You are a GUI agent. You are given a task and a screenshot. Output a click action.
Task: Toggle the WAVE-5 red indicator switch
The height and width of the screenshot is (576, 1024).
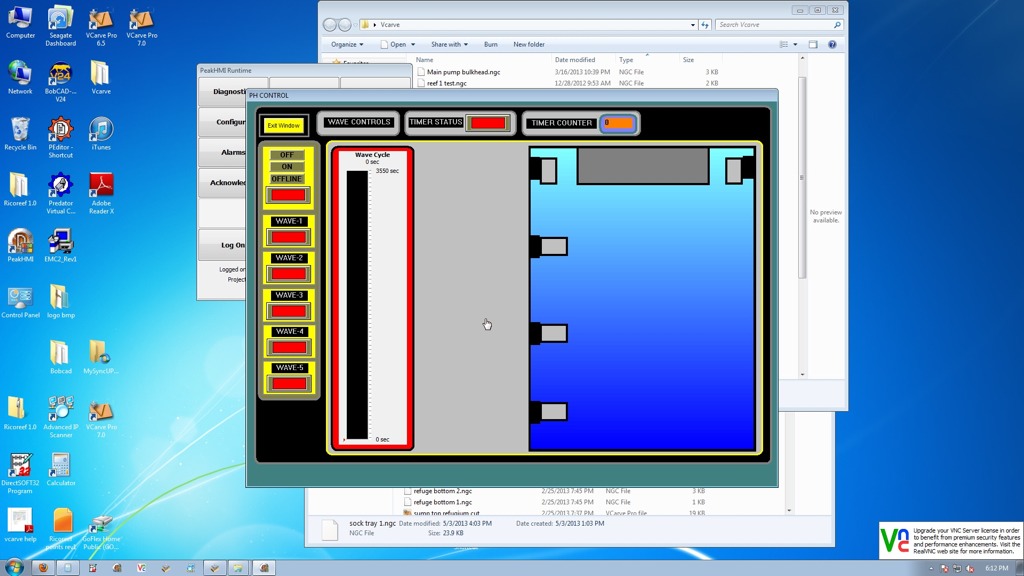point(288,383)
